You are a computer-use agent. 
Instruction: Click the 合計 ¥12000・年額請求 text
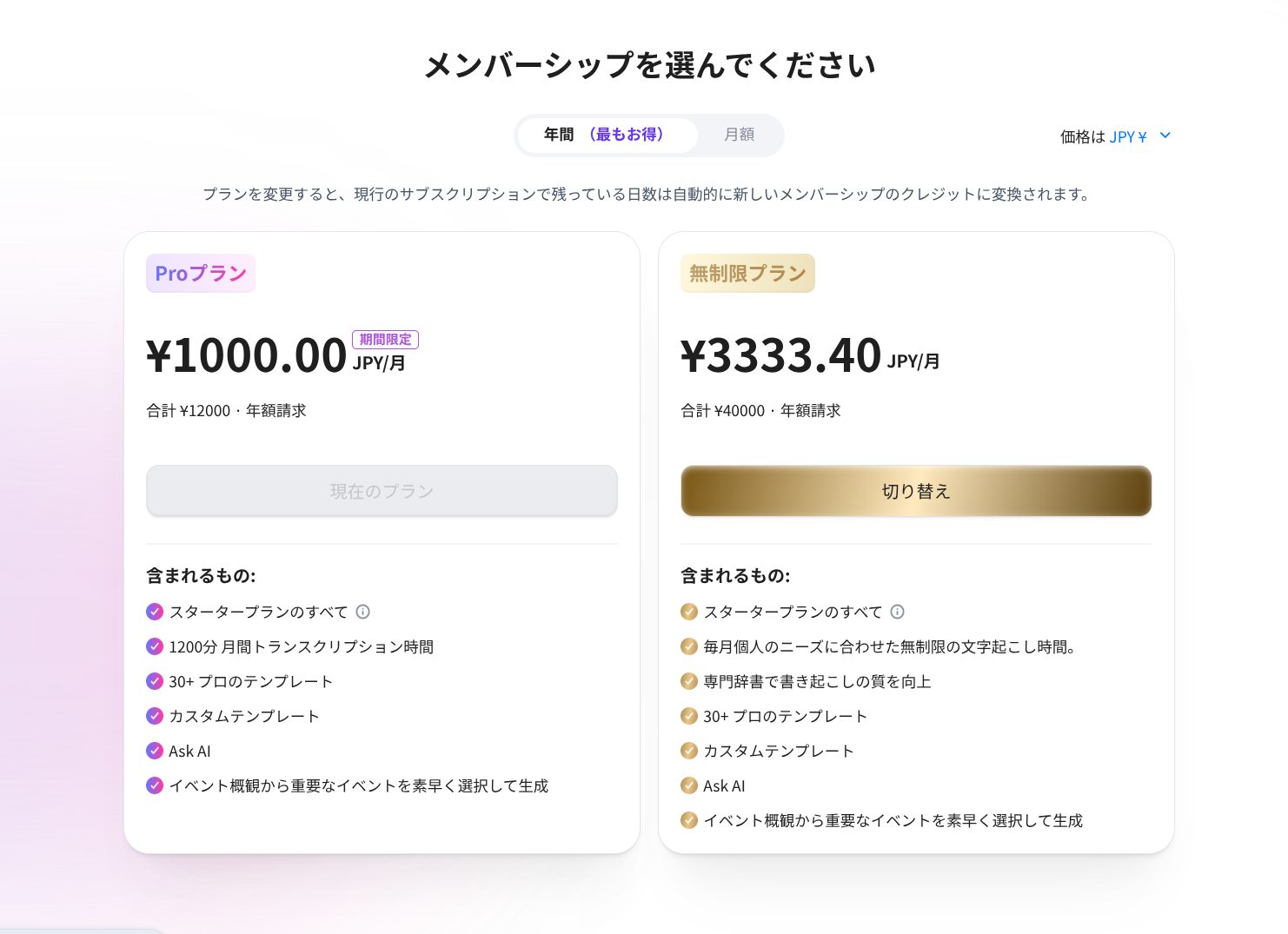226,411
